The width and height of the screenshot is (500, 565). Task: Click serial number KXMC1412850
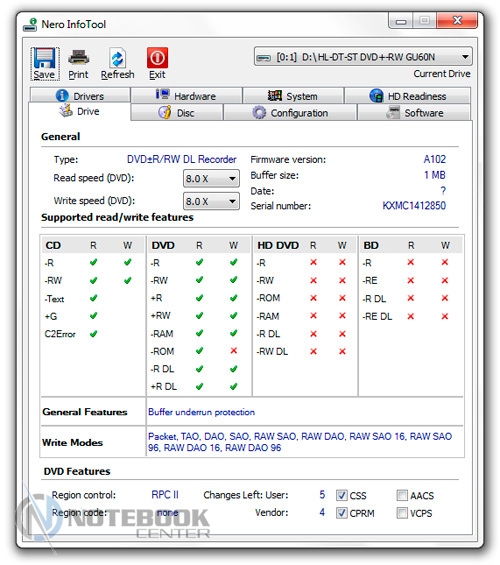414,205
